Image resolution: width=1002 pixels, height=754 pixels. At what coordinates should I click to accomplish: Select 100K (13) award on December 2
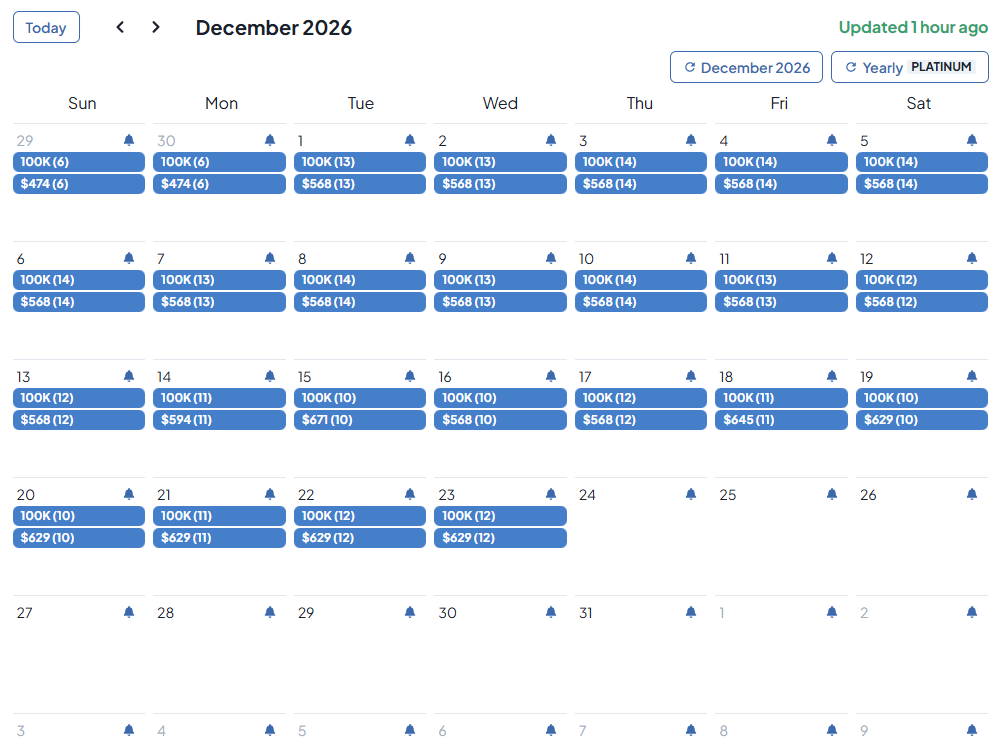point(500,162)
